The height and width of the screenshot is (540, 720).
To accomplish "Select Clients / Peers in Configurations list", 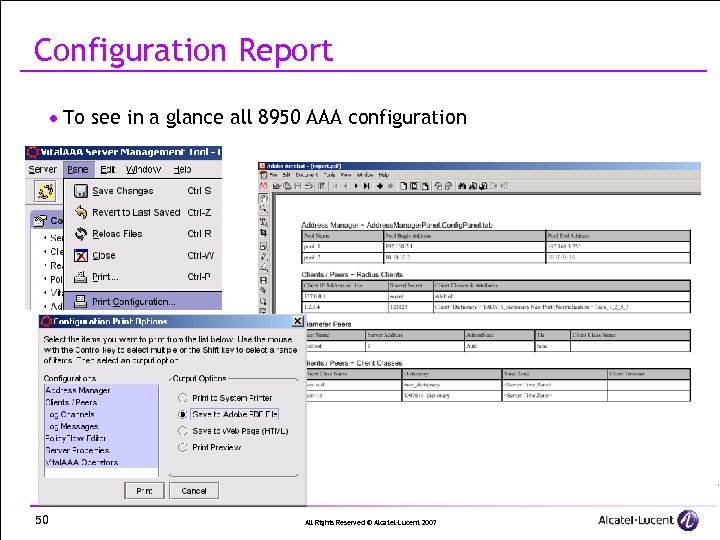I will (x=101, y=402).
